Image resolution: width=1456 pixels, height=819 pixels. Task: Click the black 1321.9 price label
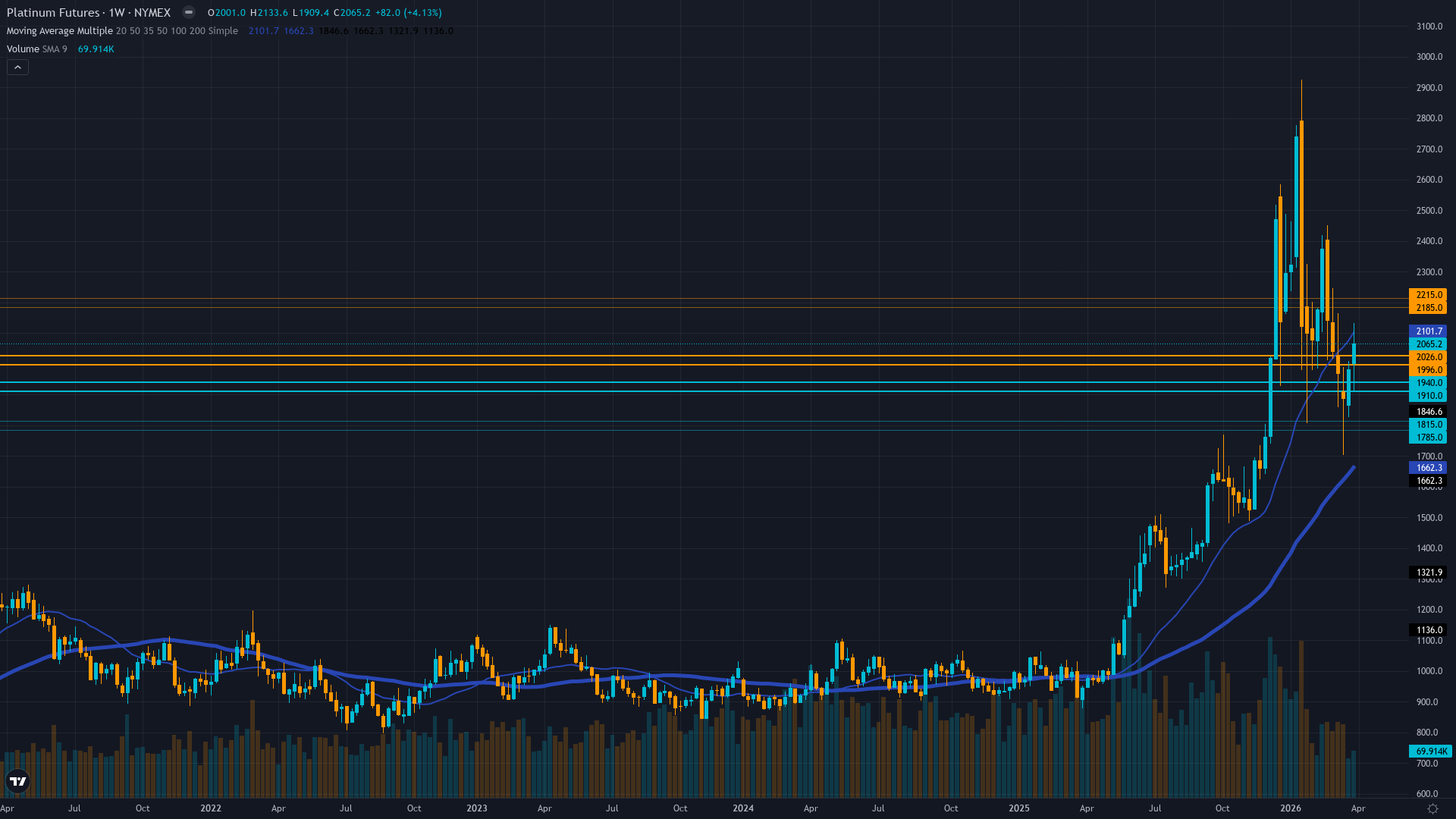pos(1428,573)
